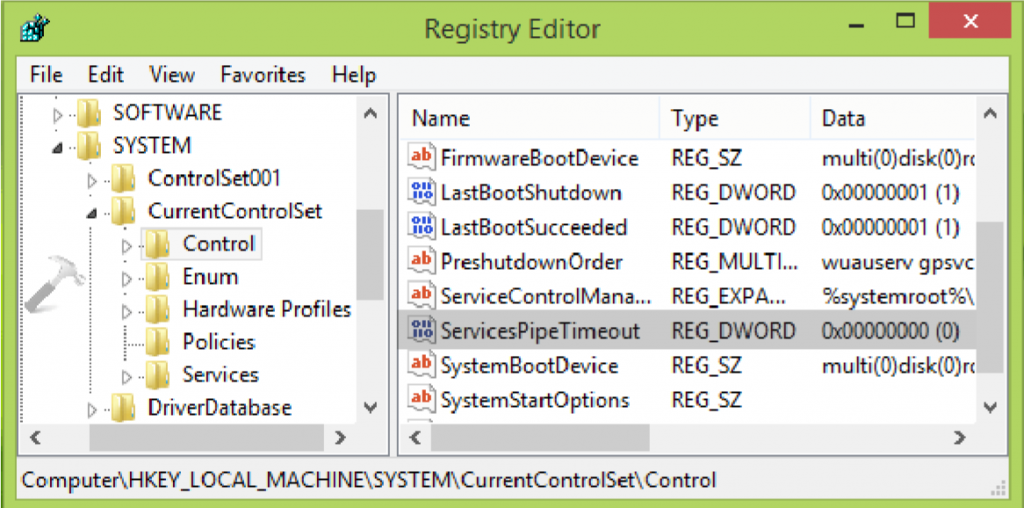Viewport: 1024px width, 508px height.
Task: Open the Favorites menu
Action: pos(263,74)
